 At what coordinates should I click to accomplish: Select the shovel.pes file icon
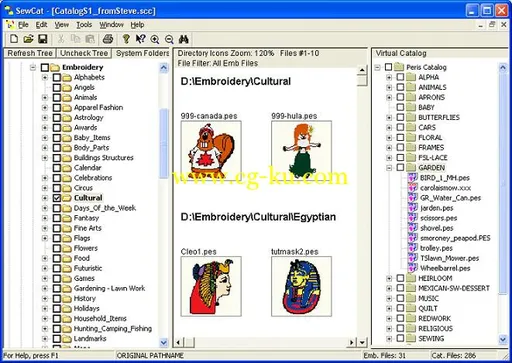(413, 228)
